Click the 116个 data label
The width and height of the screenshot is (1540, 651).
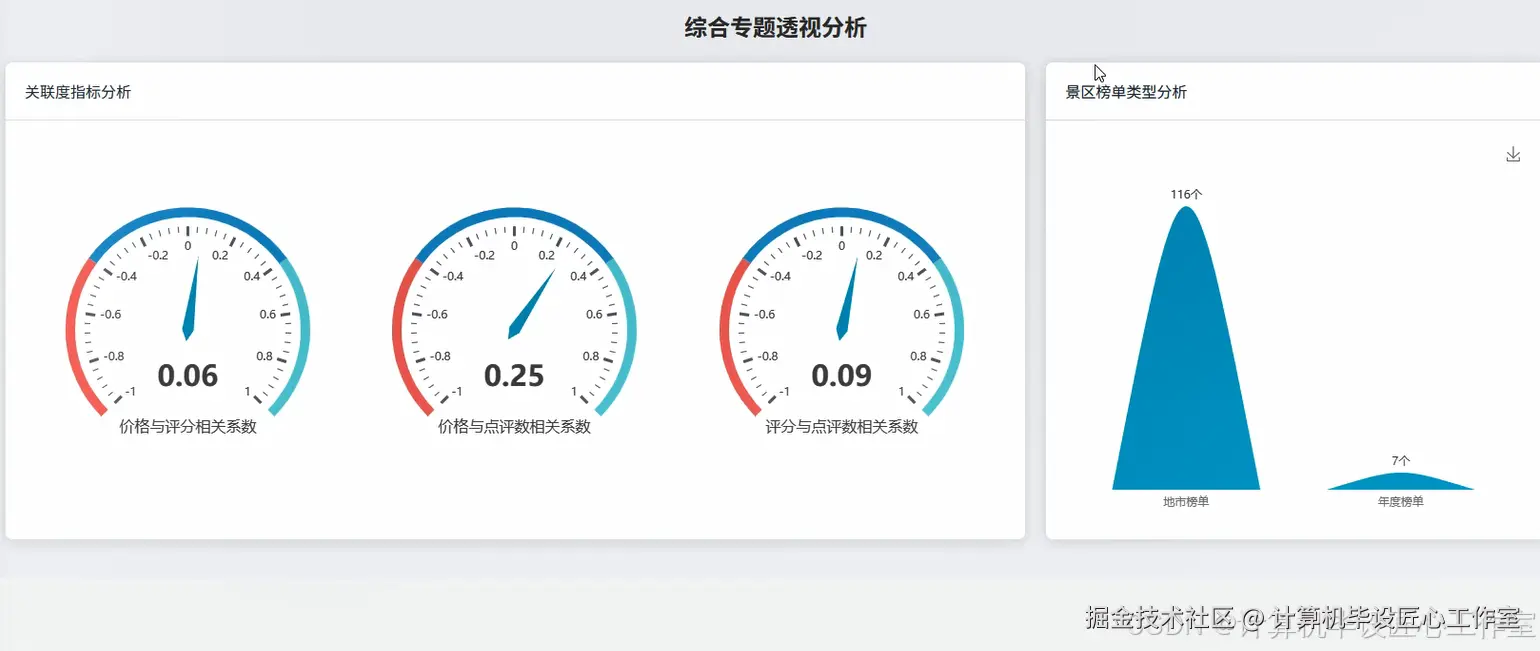(x=1184, y=193)
